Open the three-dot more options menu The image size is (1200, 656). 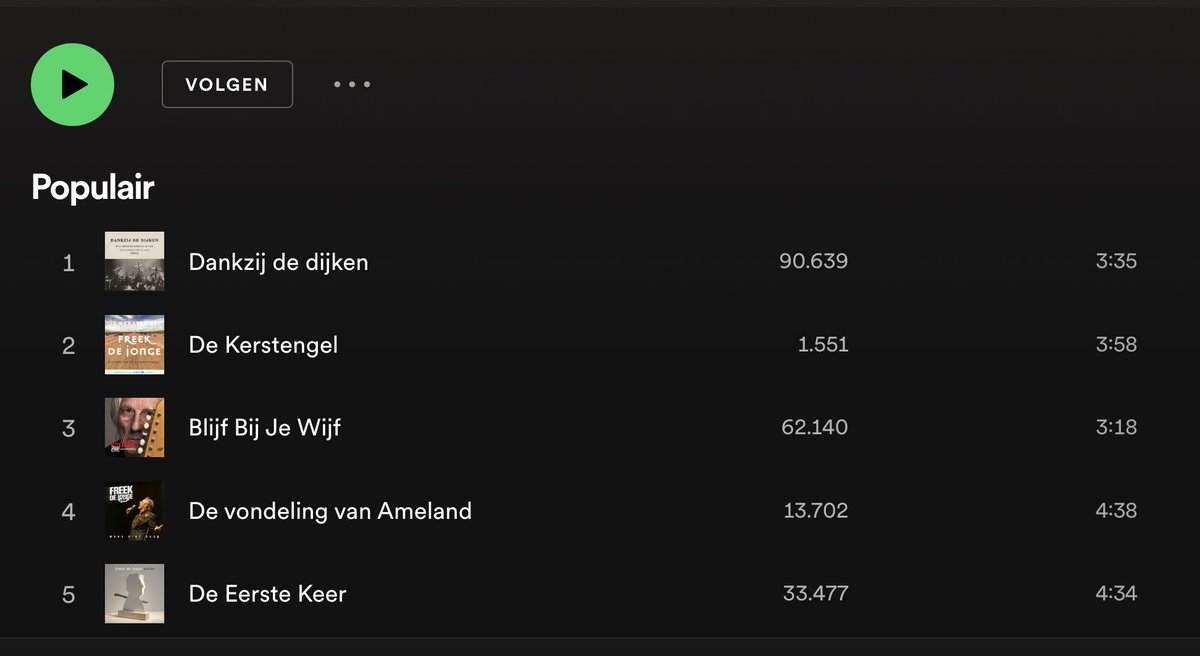352,84
